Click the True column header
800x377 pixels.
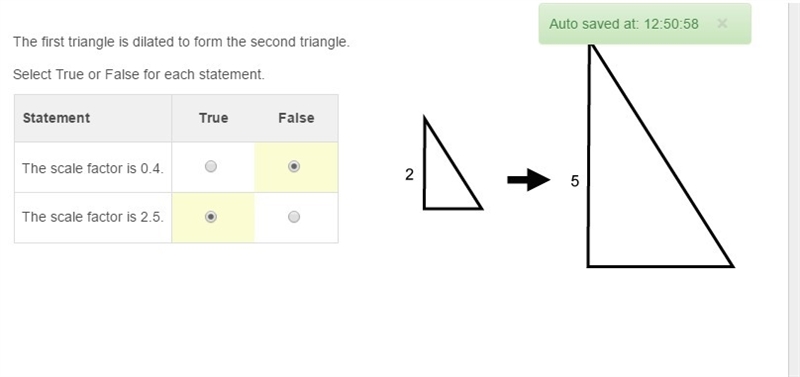(x=213, y=118)
